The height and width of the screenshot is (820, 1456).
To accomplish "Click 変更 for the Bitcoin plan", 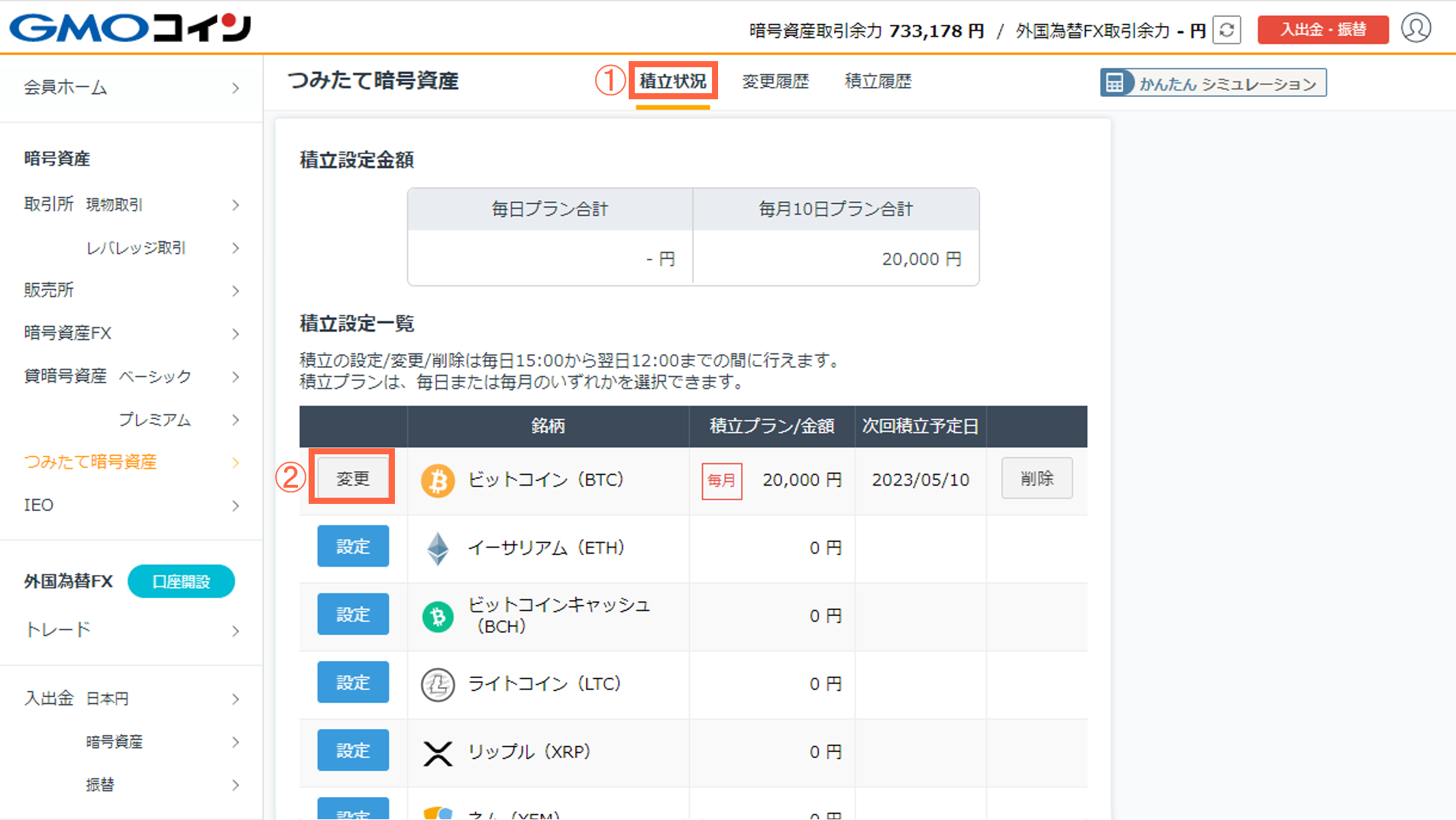I will (352, 478).
